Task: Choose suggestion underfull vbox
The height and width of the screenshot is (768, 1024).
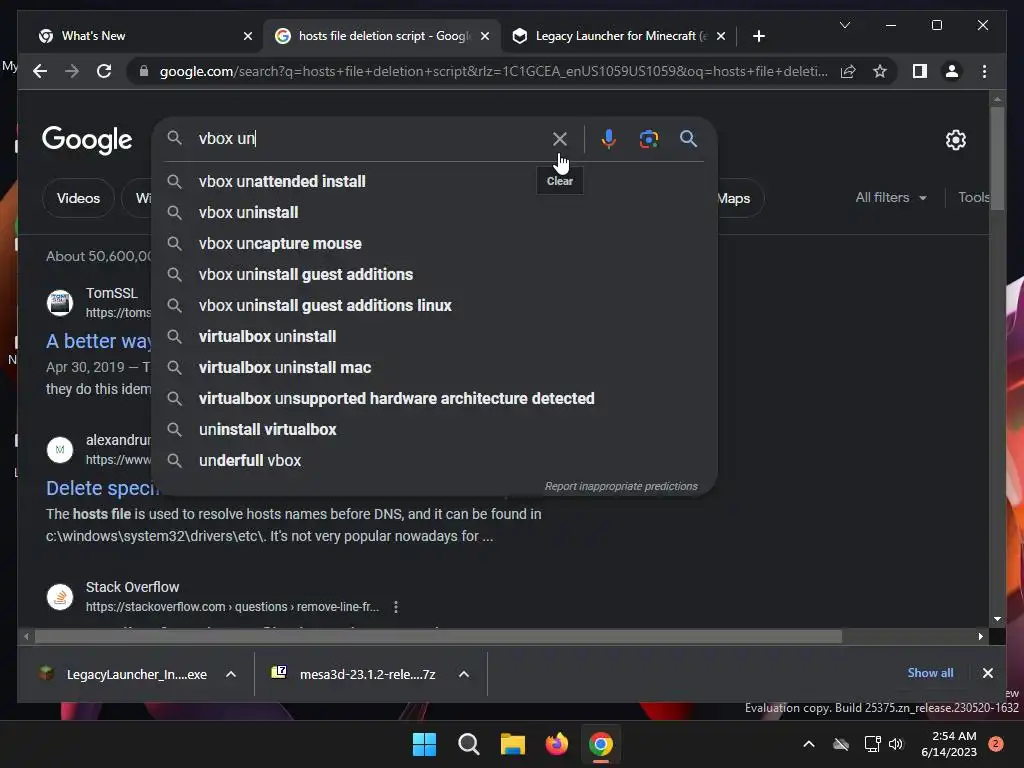Action: click(x=434, y=460)
